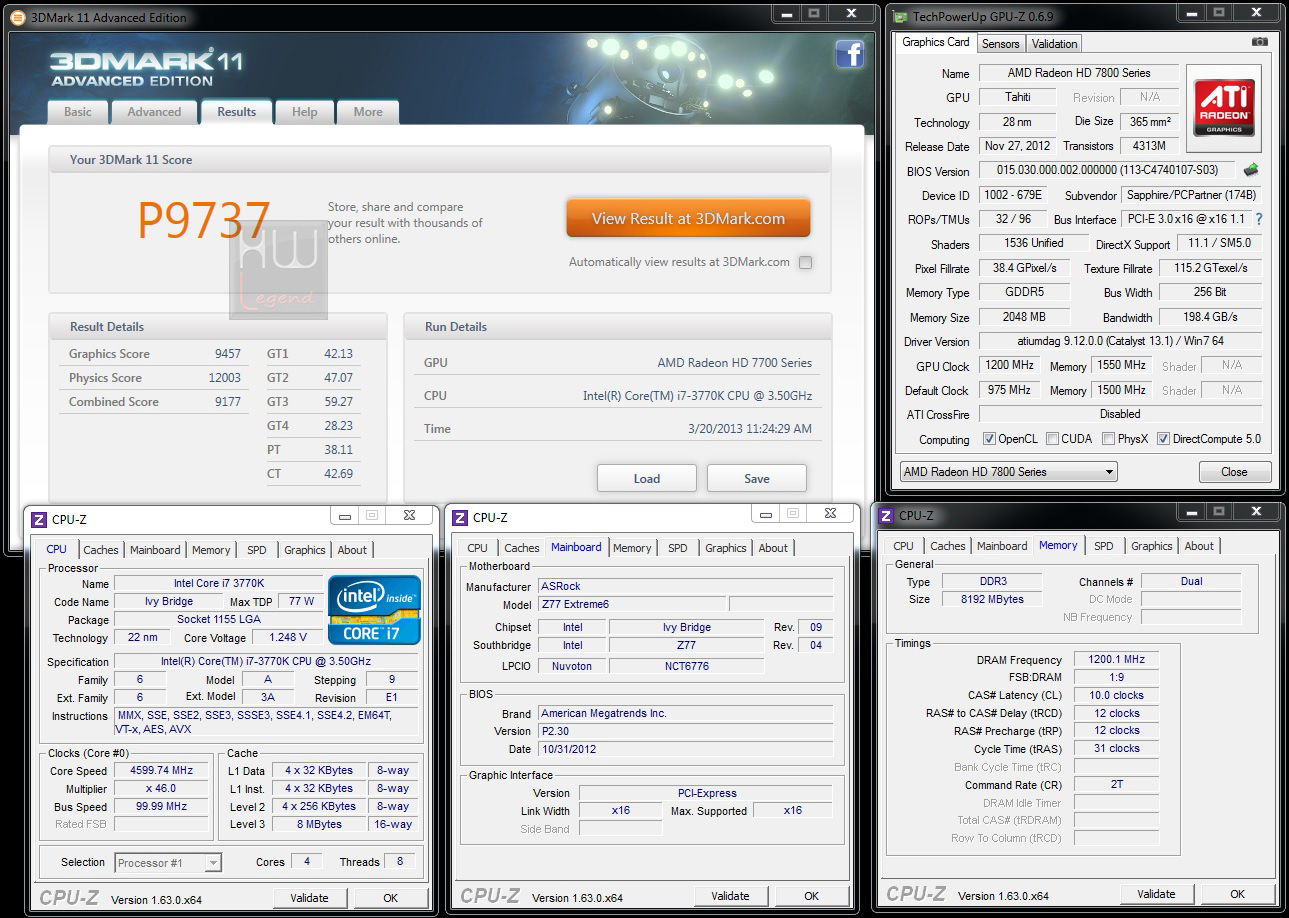Screen dimensions: 1289x918
Task: Open the Facebook icon in 3DMark
Action: pyautogui.click(x=849, y=53)
